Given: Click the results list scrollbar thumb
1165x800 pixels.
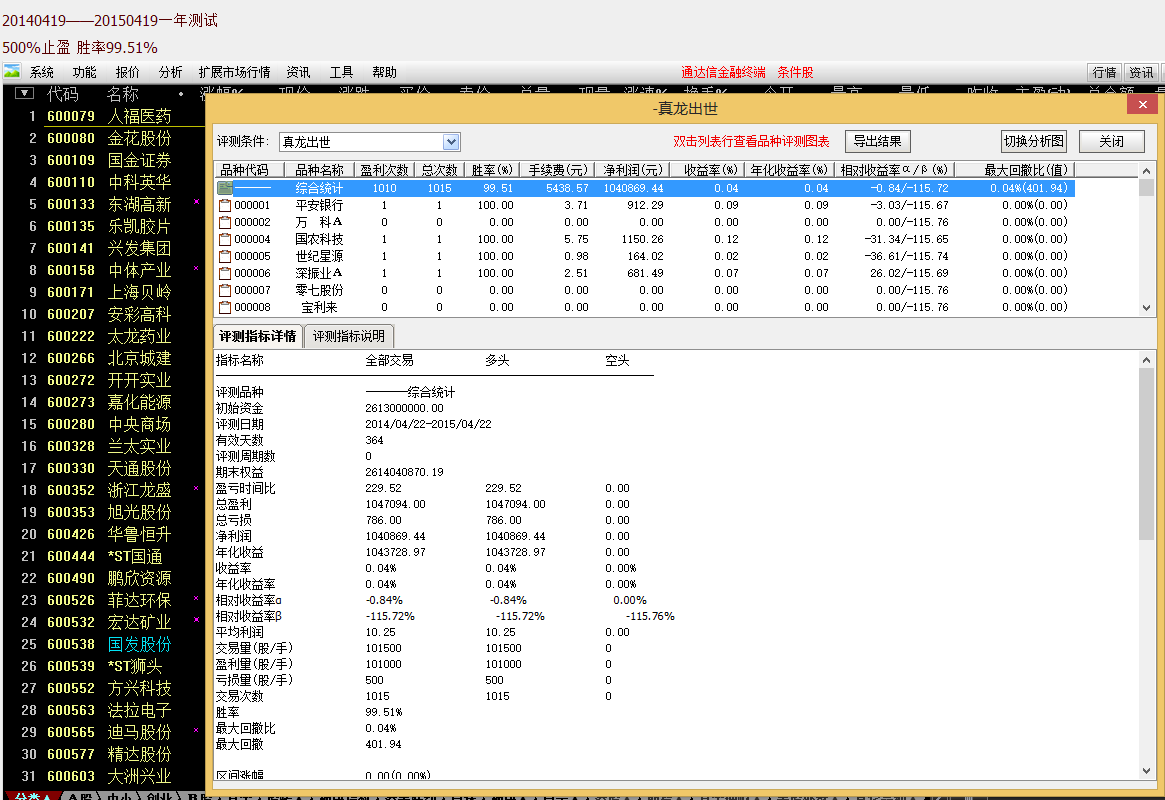Looking at the screenshot, I should click(1146, 186).
